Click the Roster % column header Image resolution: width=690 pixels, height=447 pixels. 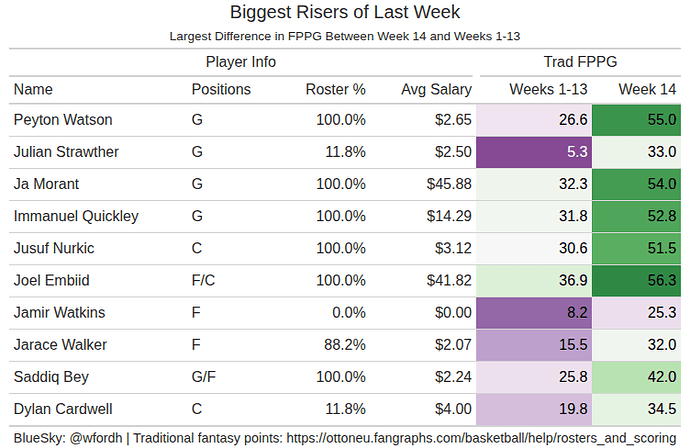[335, 89]
